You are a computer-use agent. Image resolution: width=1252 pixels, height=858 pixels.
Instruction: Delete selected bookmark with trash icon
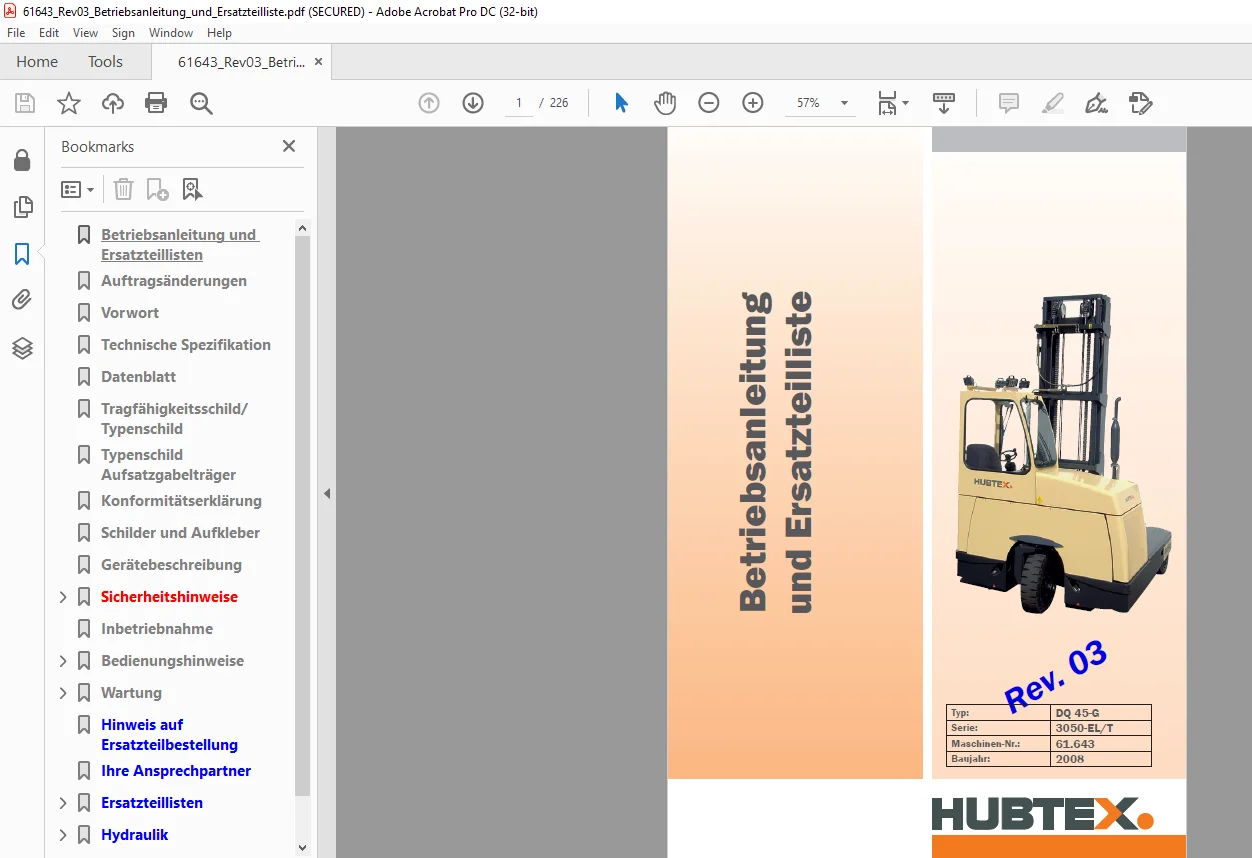click(123, 189)
